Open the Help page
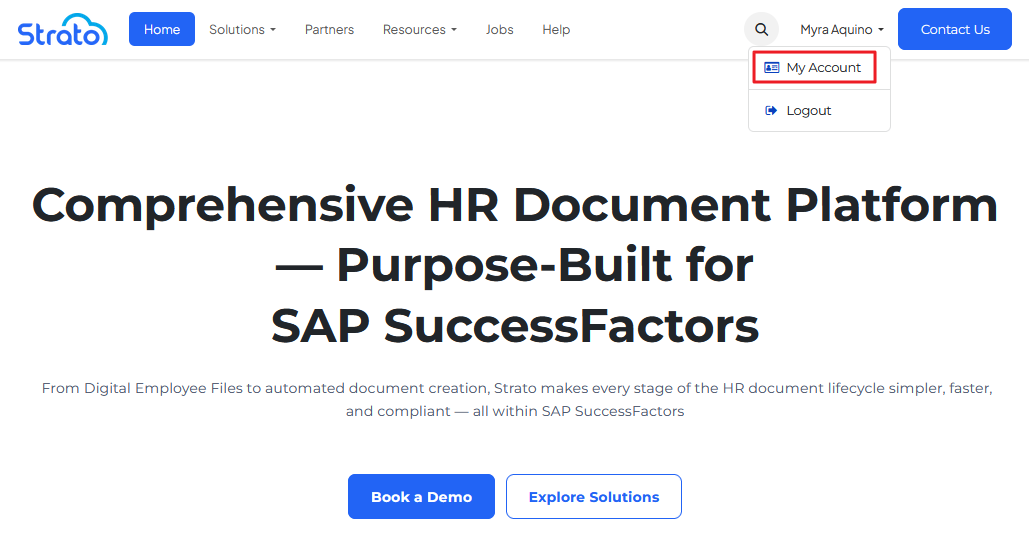Viewport: 1029px width, 534px height. 556,30
